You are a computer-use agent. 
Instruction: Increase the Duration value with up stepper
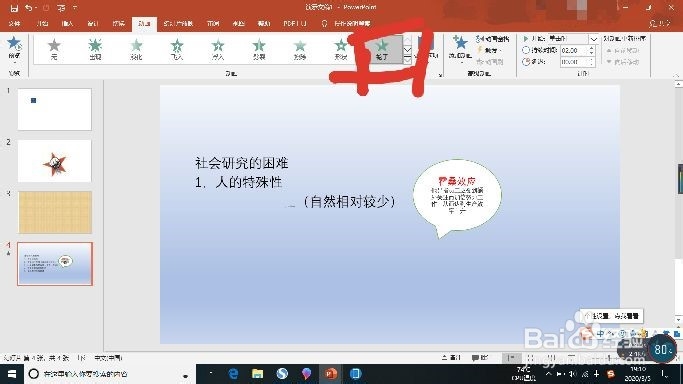click(591, 48)
